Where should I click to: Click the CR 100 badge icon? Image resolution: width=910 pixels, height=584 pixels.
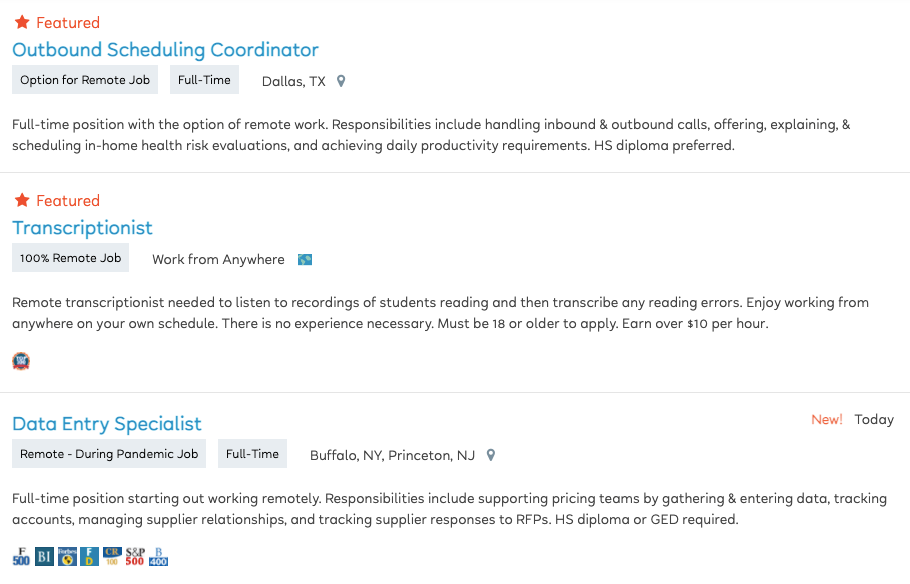coord(112,556)
